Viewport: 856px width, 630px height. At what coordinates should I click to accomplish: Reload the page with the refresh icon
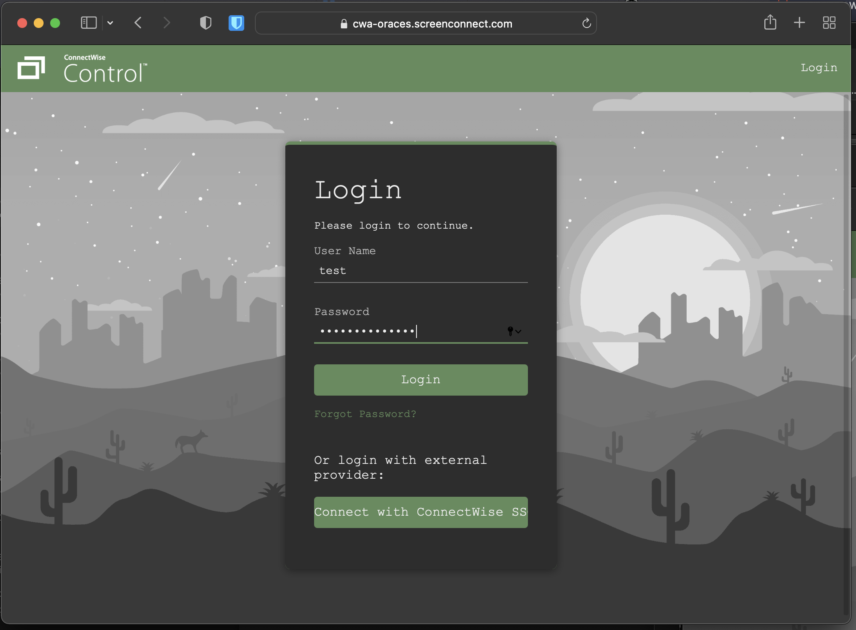pos(586,23)
